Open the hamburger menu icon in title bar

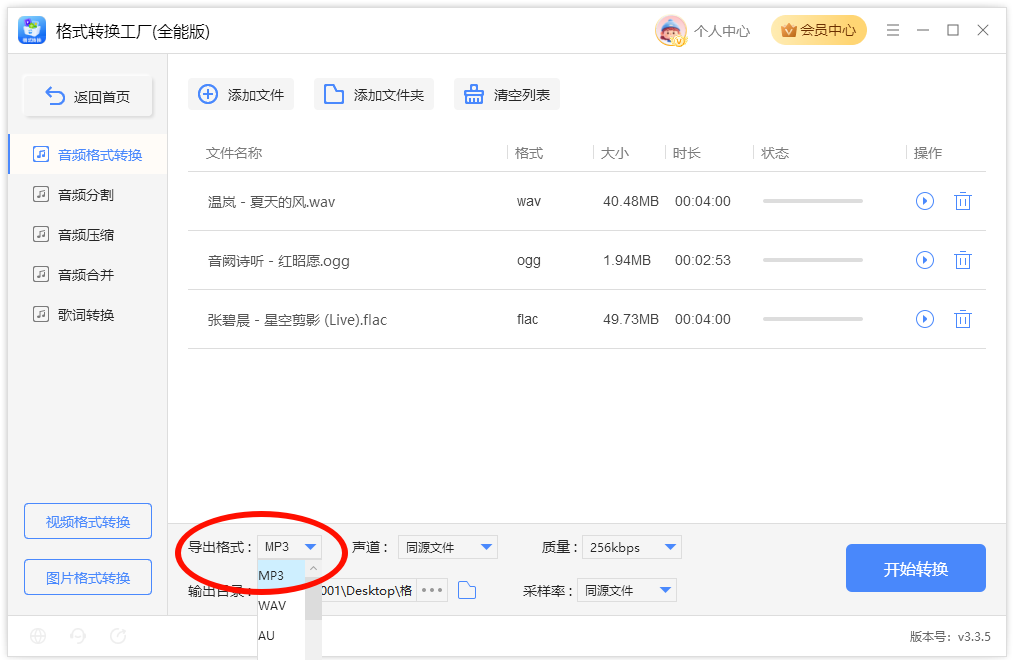893,30
